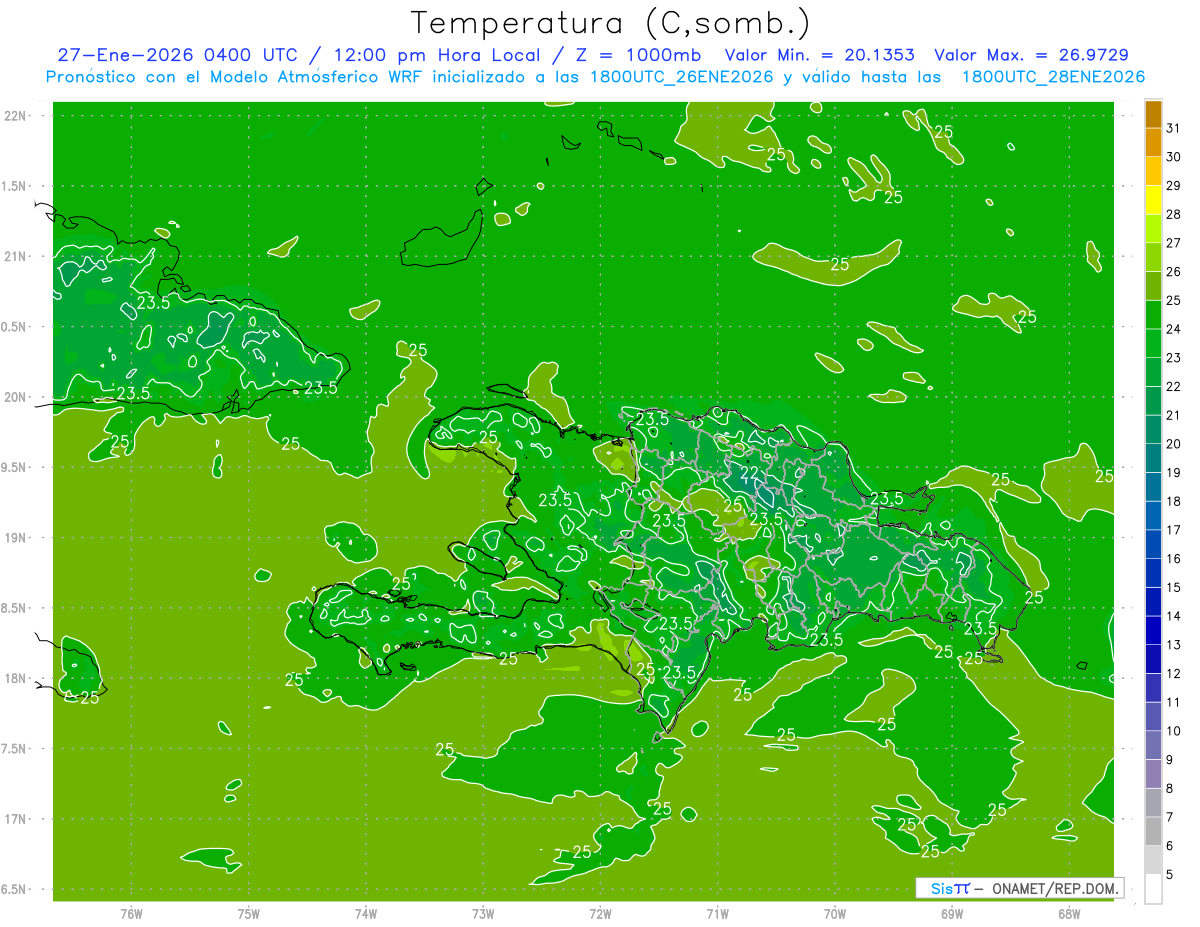Click the 'ONAMET/REP.DOM.' credit label
The width and height of the screenshot is (1200, 927).
tap(1056, 888)
